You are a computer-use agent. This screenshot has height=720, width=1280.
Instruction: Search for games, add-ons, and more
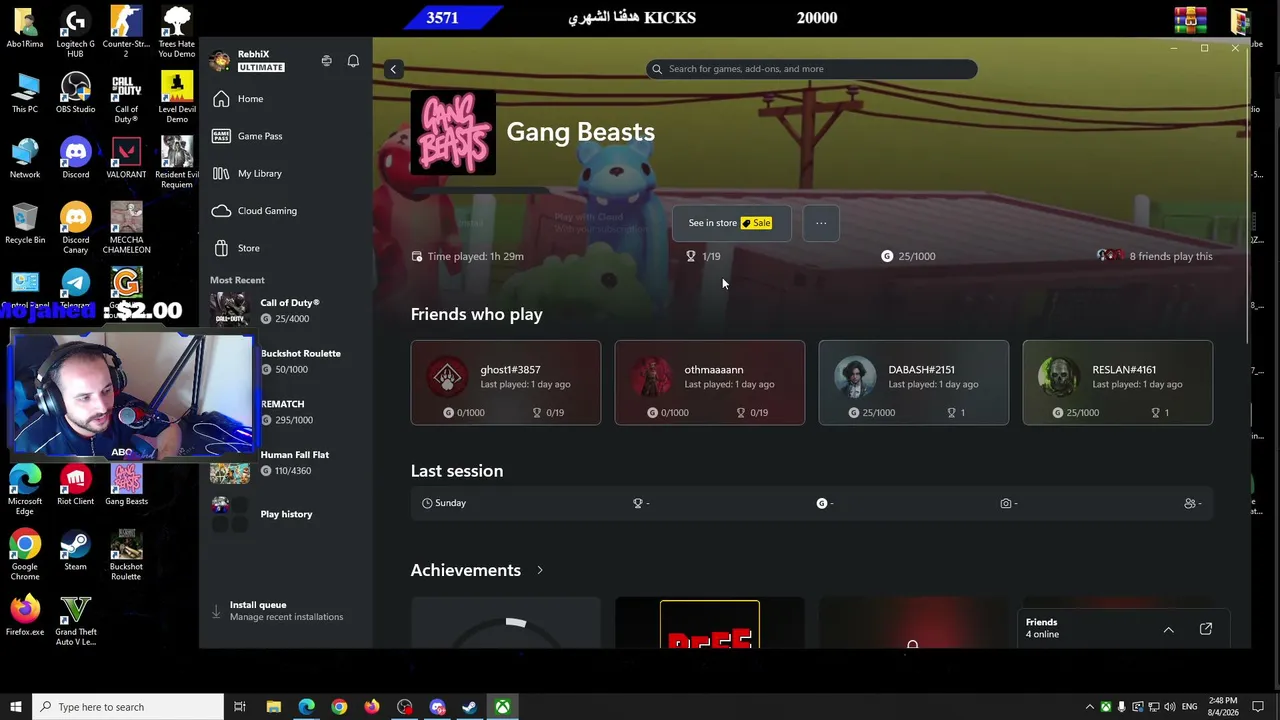[x=812, y=69]
